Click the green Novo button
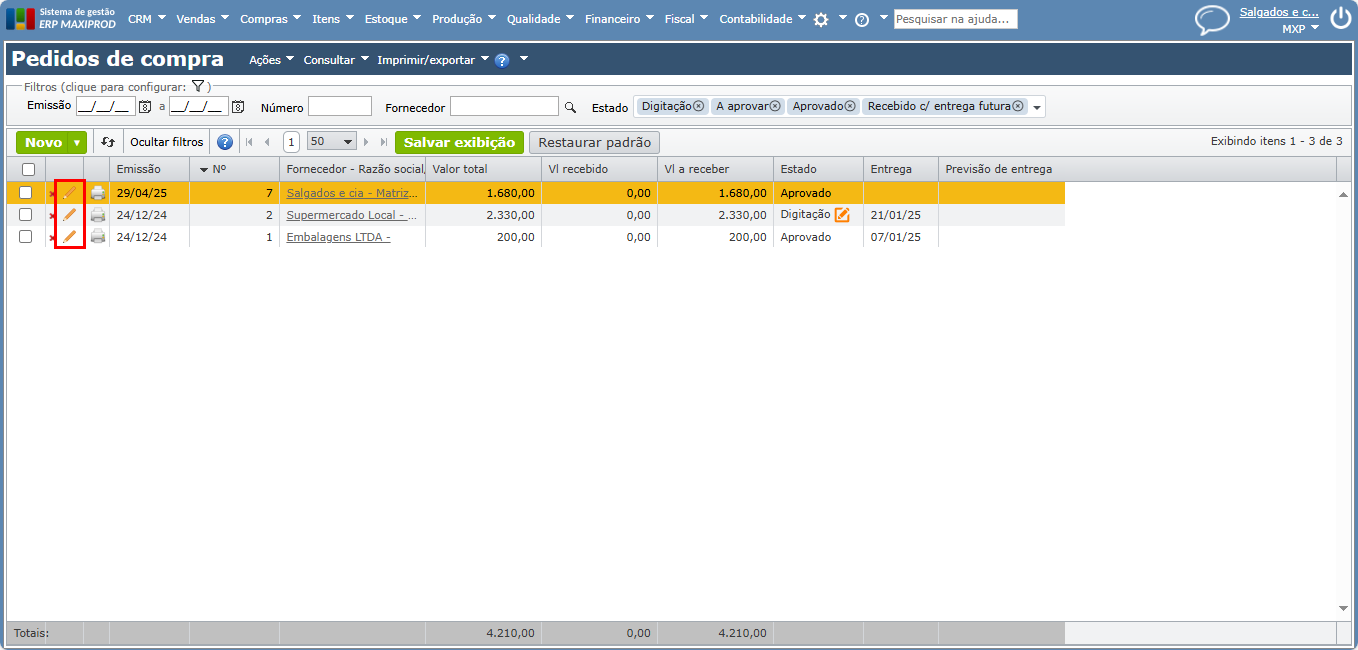The height and width of the screenshot is (650, 1358). (x=42, y=143)
